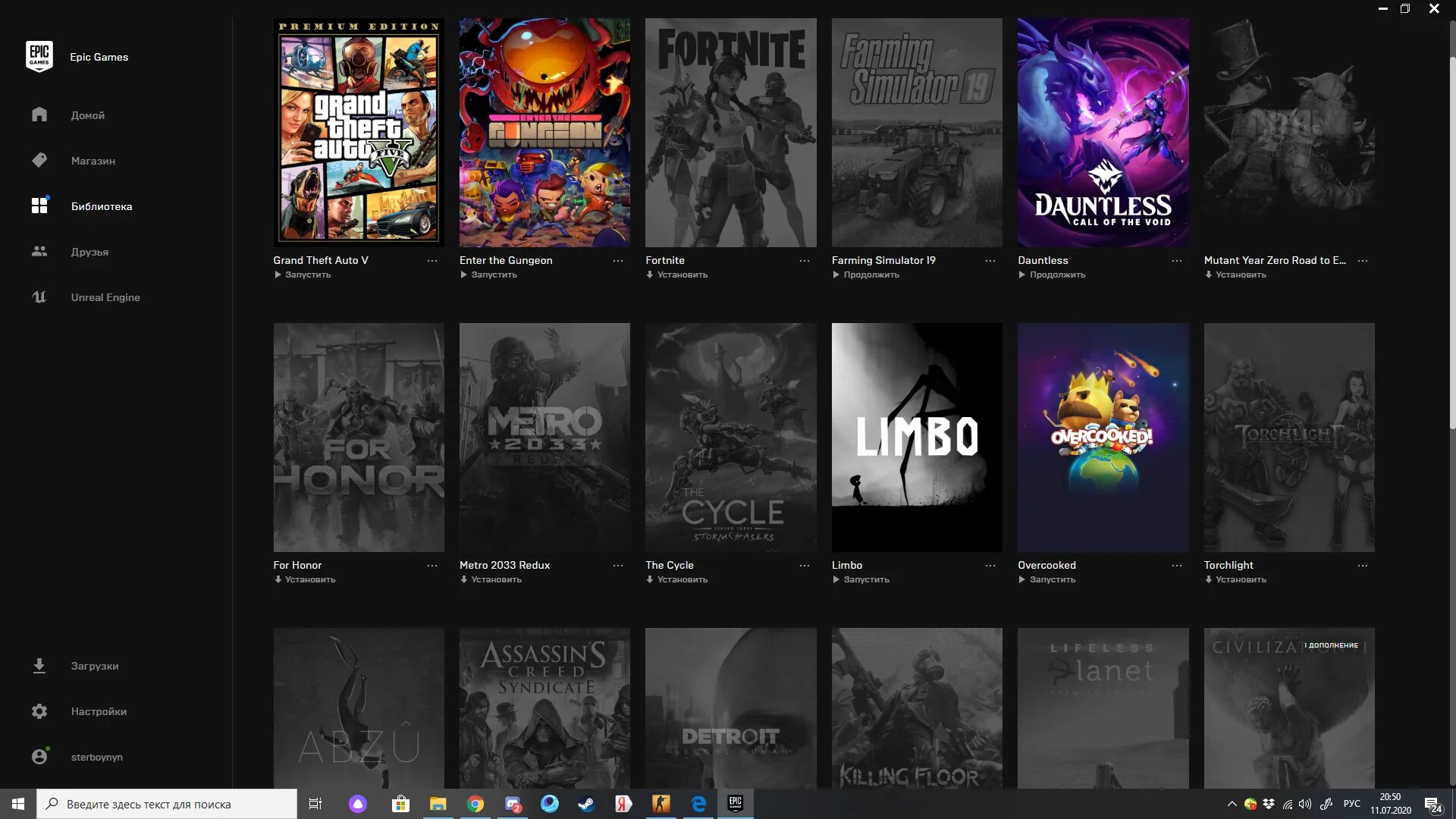Open three-dots menu for Dauntless
The image size is (1456, 819).
[x=1177, y=261]
